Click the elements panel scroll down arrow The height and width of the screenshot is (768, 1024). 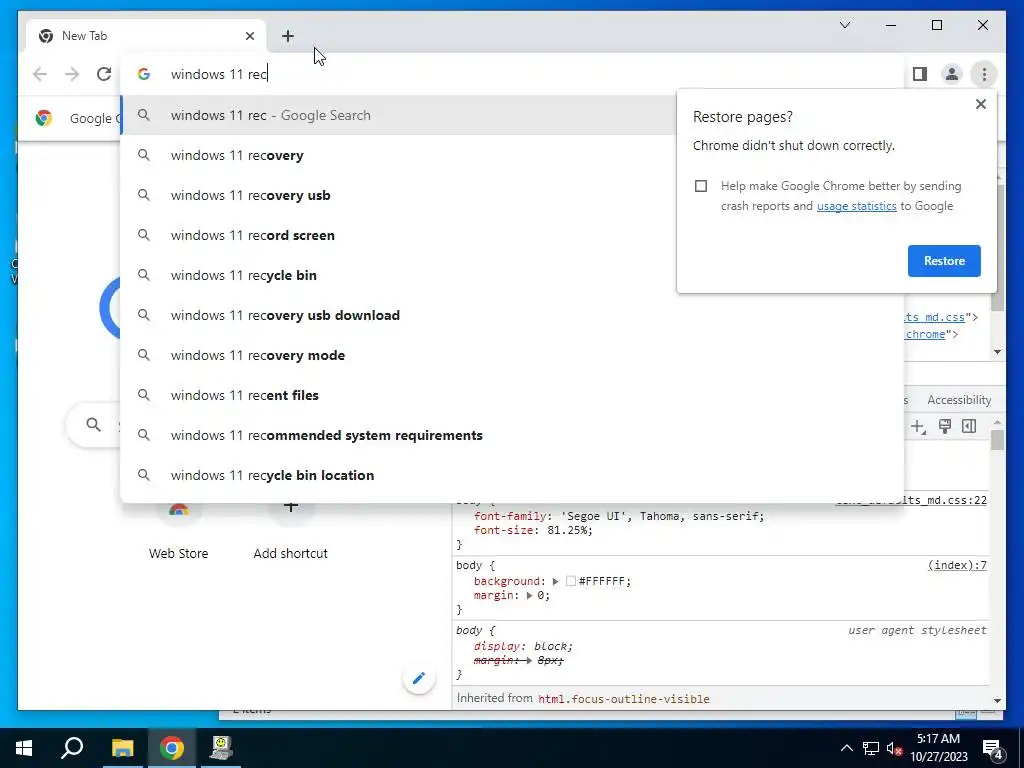[x=997, y=351]
